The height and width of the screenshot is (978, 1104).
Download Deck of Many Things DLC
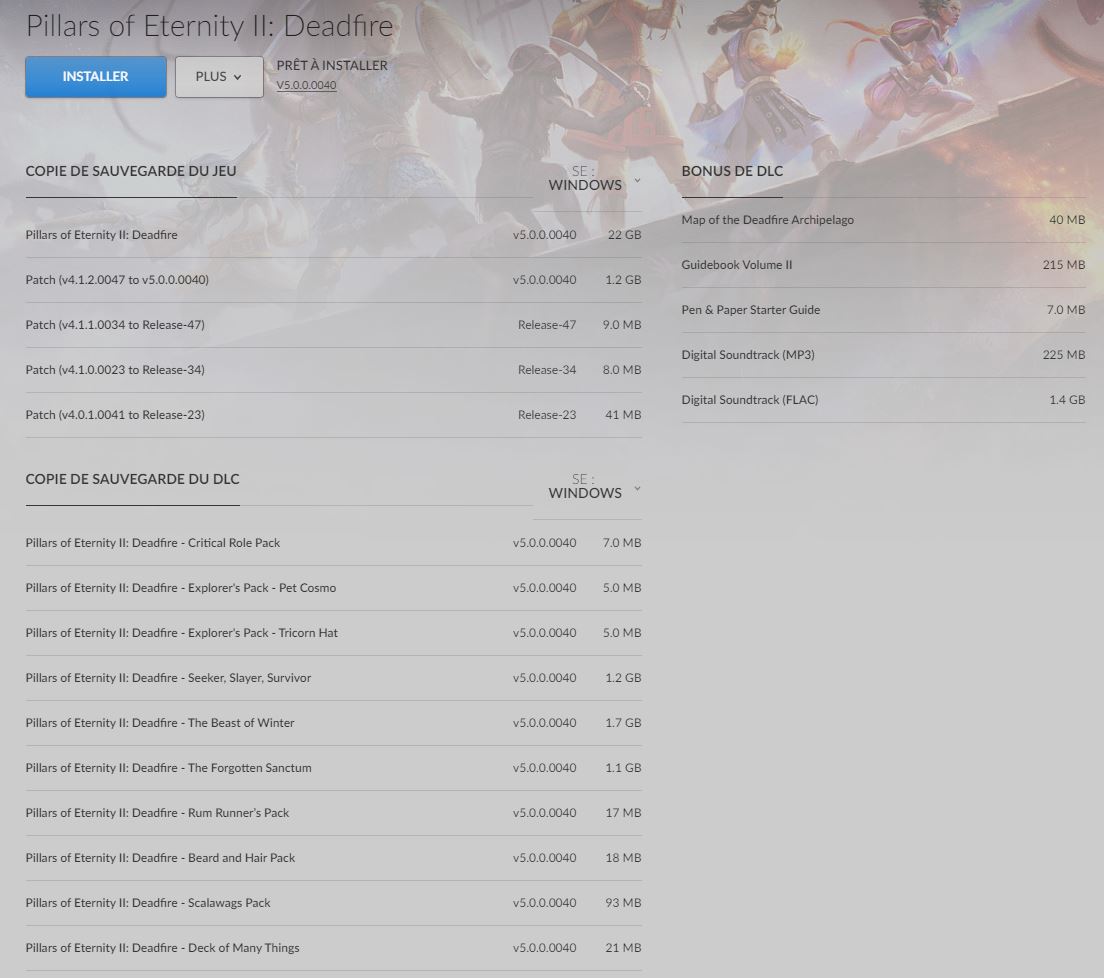[x=333, y=948]
